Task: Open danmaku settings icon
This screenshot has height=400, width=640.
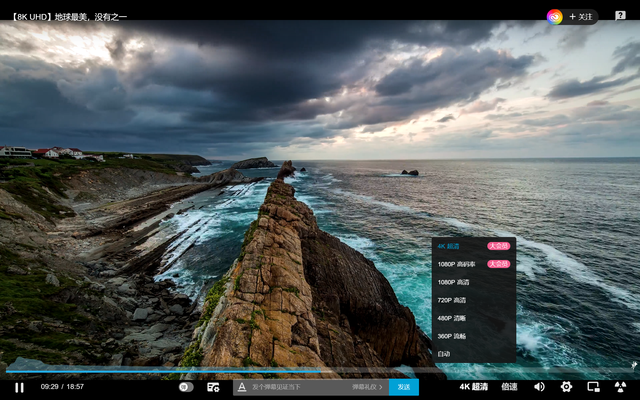Action: (x=213, y=387)
